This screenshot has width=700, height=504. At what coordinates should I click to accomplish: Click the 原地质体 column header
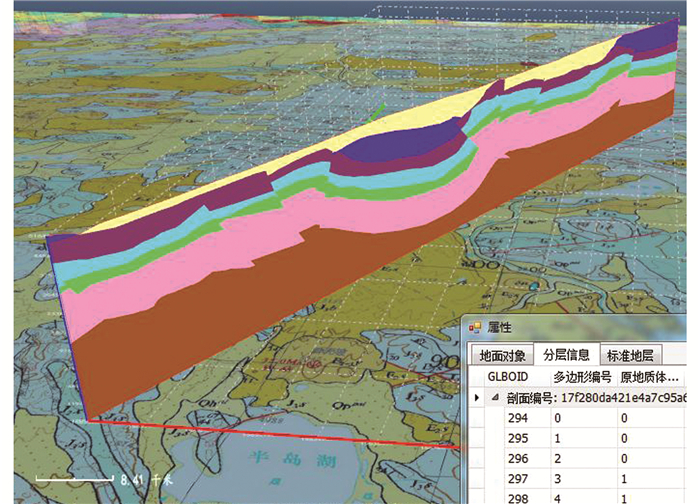650,377
